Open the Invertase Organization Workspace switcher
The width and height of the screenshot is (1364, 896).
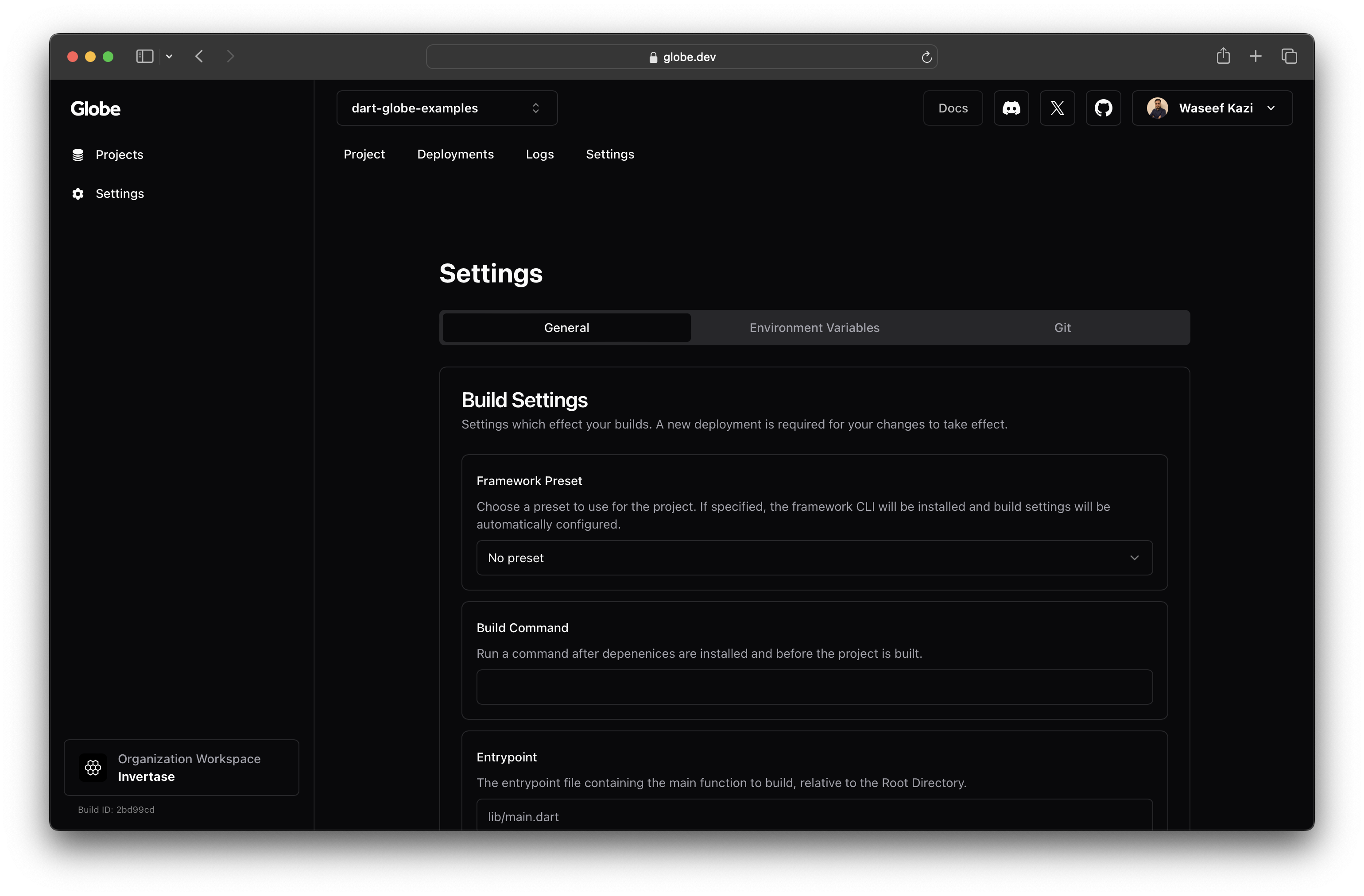[x=181, y=767]
